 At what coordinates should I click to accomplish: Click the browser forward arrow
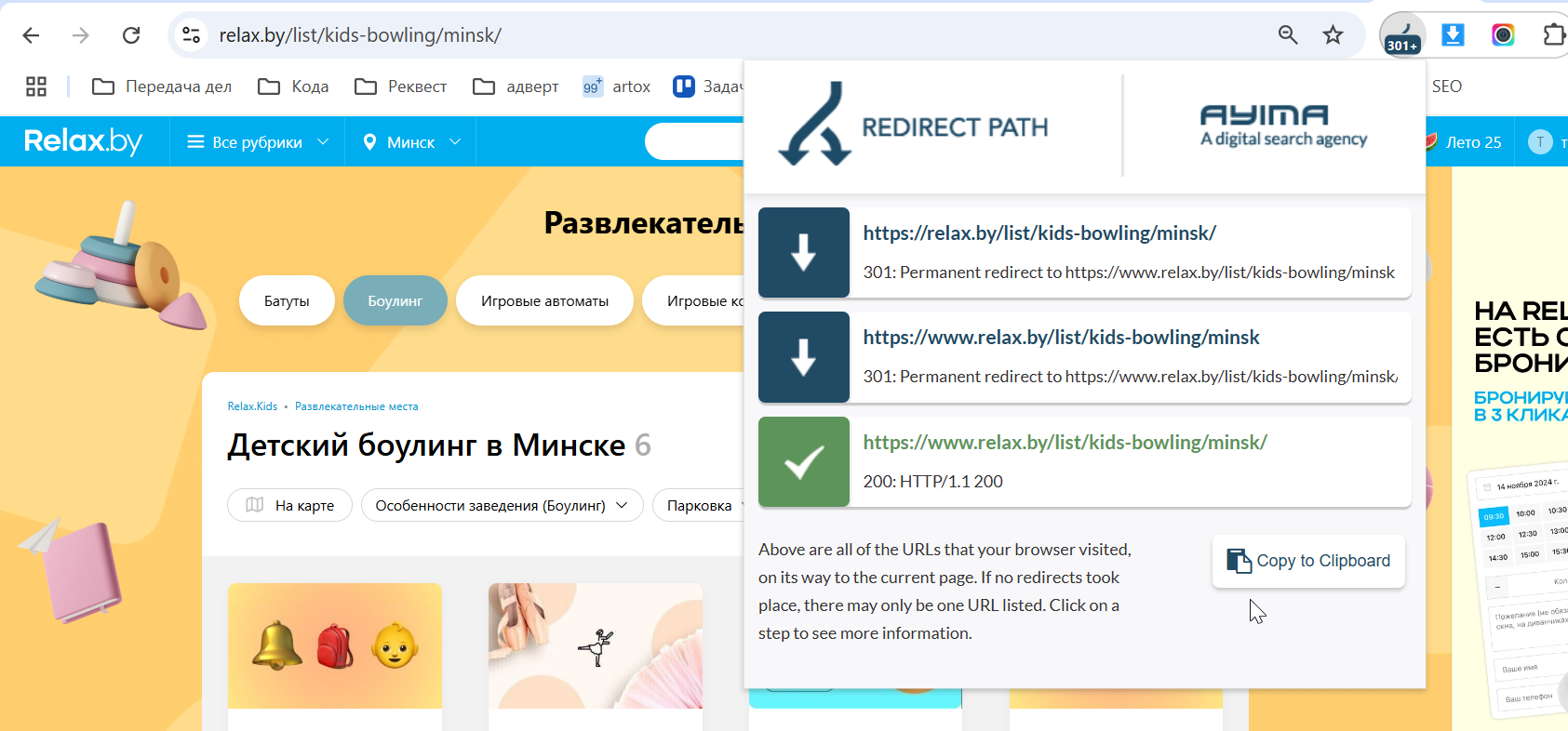[x=81, y=35]
